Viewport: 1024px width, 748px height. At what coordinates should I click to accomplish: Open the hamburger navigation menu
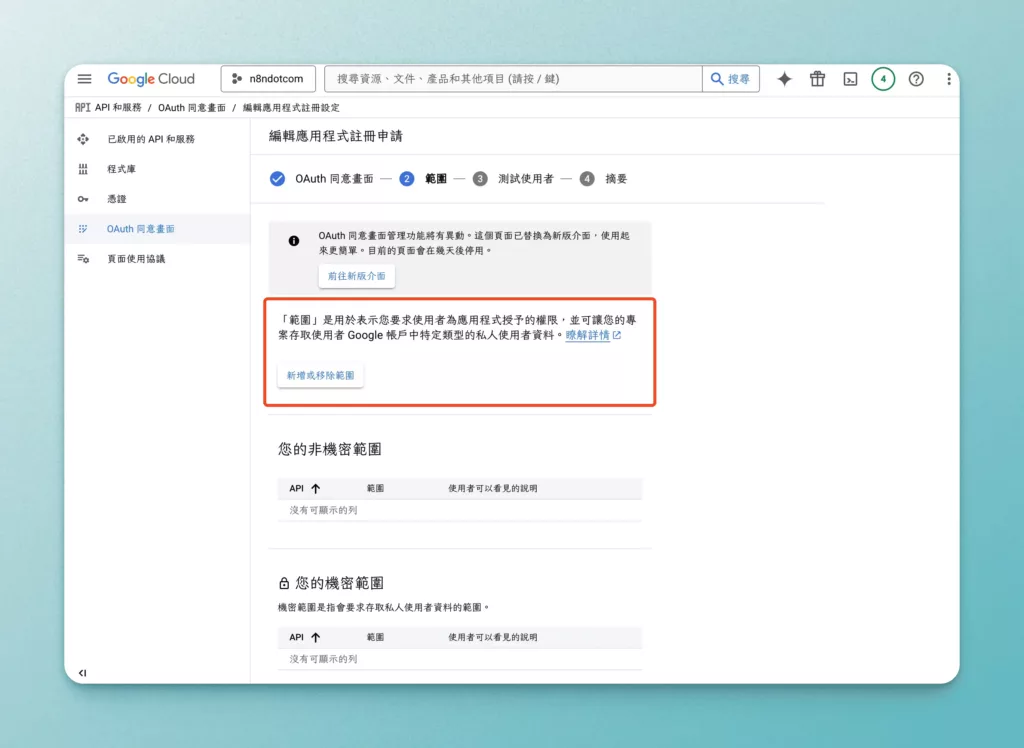coord(84,79)
